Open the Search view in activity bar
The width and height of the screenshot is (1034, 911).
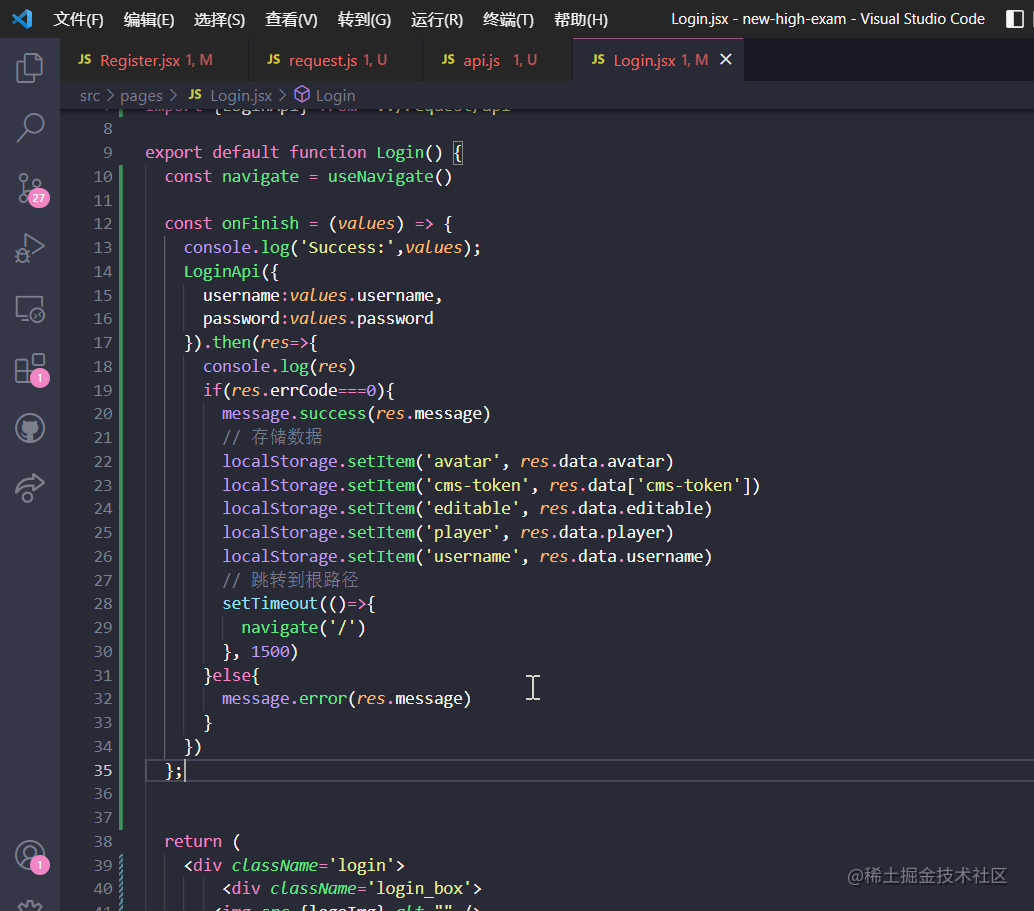point(29,127)
